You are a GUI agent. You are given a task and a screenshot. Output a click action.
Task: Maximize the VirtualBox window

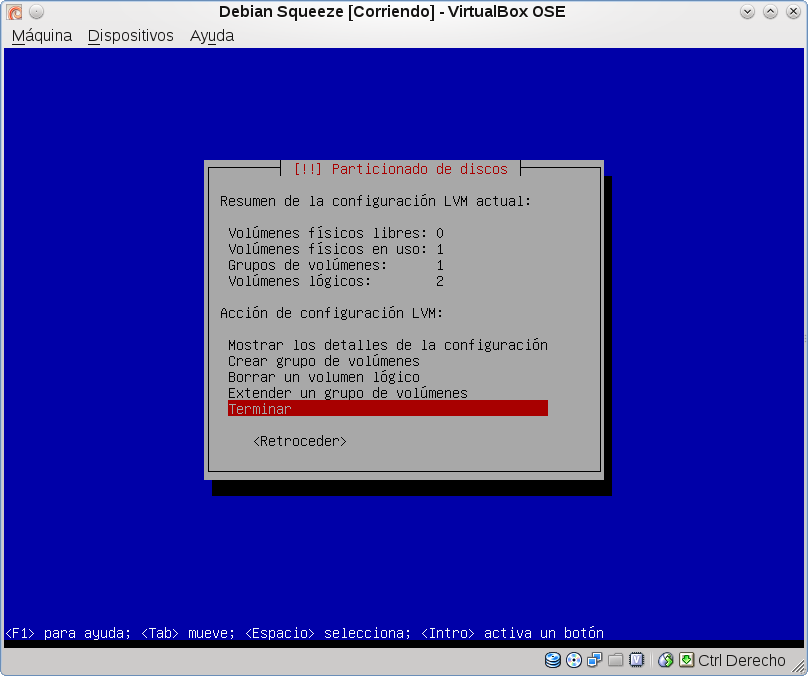coord(770,11)
